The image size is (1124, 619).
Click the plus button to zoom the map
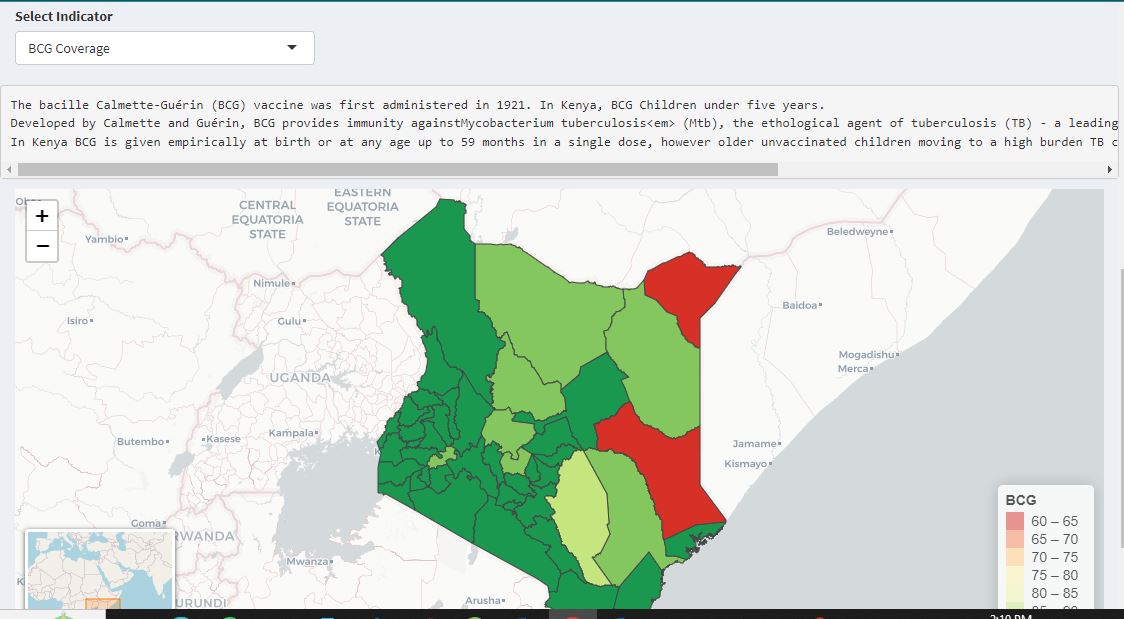point(41,216)
